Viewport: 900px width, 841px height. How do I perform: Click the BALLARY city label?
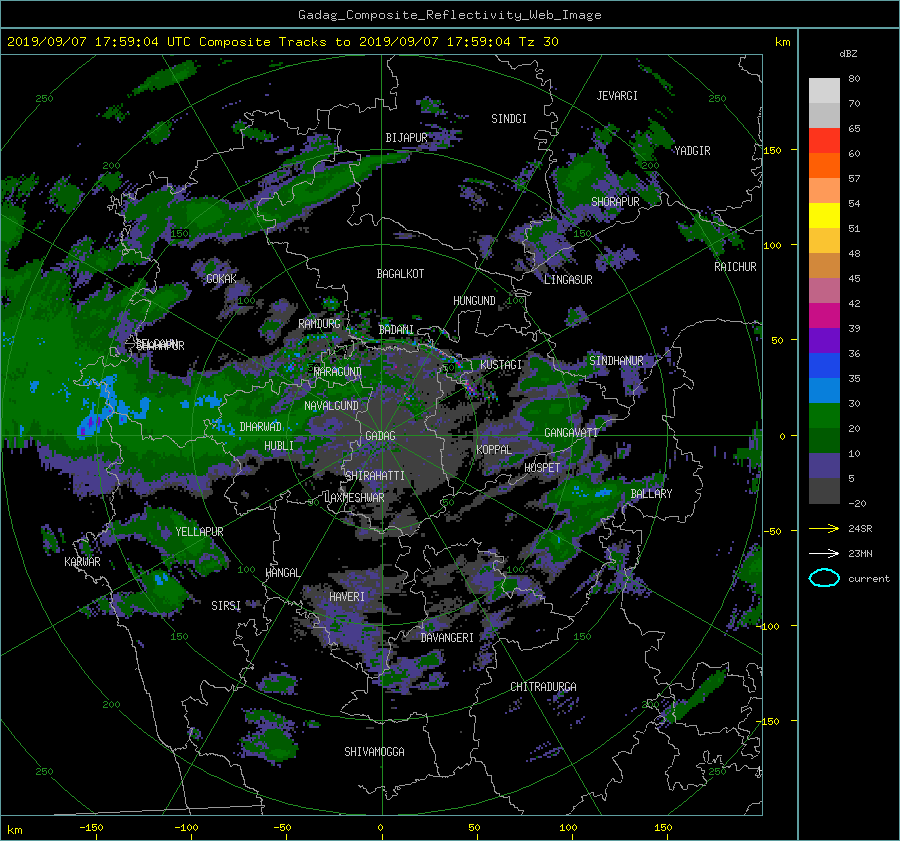(x=651, y=494)
